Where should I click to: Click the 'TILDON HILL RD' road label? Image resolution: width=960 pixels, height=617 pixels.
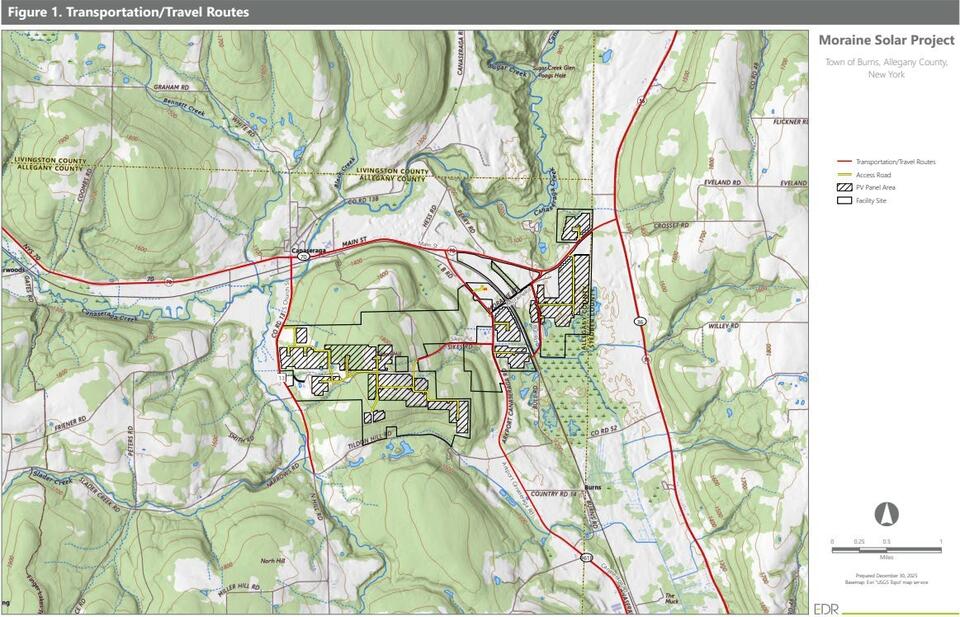[369, 442]
